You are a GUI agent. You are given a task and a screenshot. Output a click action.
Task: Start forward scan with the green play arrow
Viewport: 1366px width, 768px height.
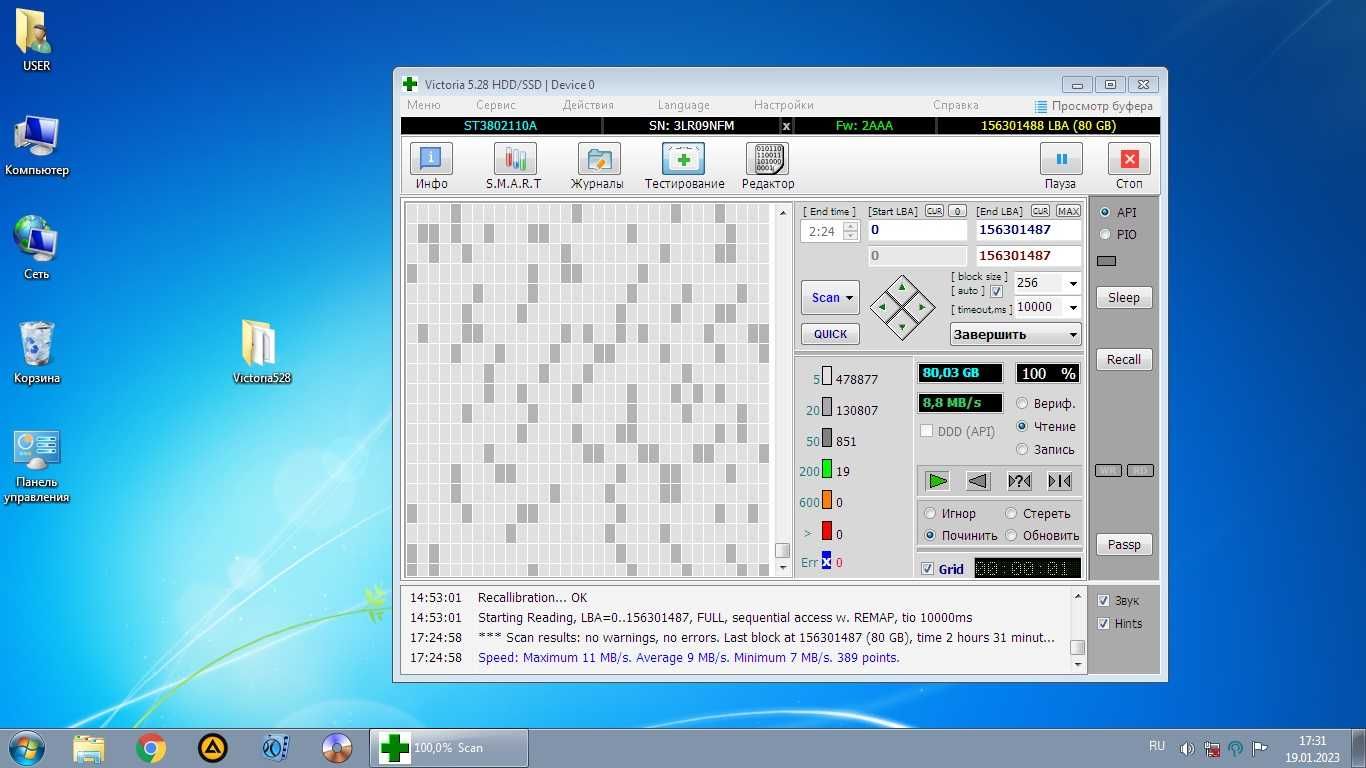937,481
